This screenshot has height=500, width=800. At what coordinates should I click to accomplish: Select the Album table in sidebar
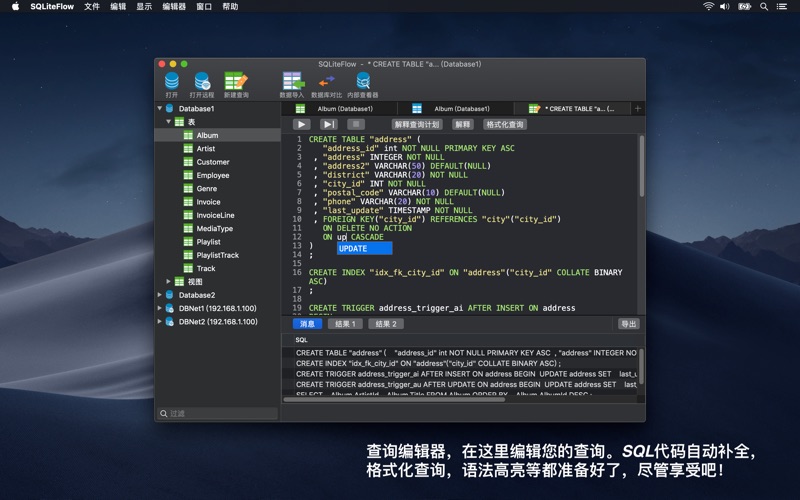[217, 135]
